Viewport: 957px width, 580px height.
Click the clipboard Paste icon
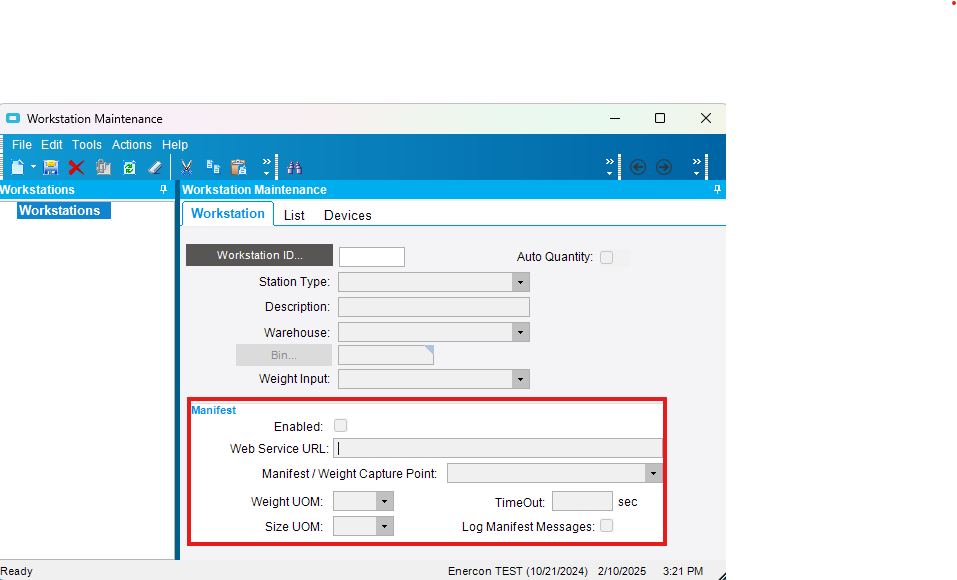pos(239,167)
